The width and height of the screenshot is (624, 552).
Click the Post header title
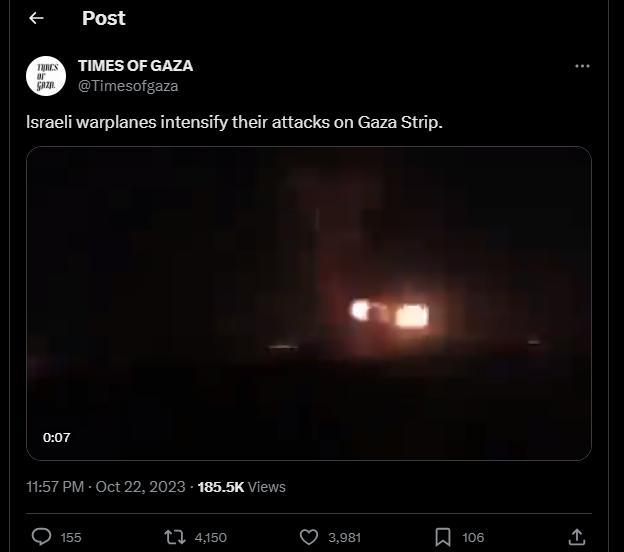[x=103, y=18]
